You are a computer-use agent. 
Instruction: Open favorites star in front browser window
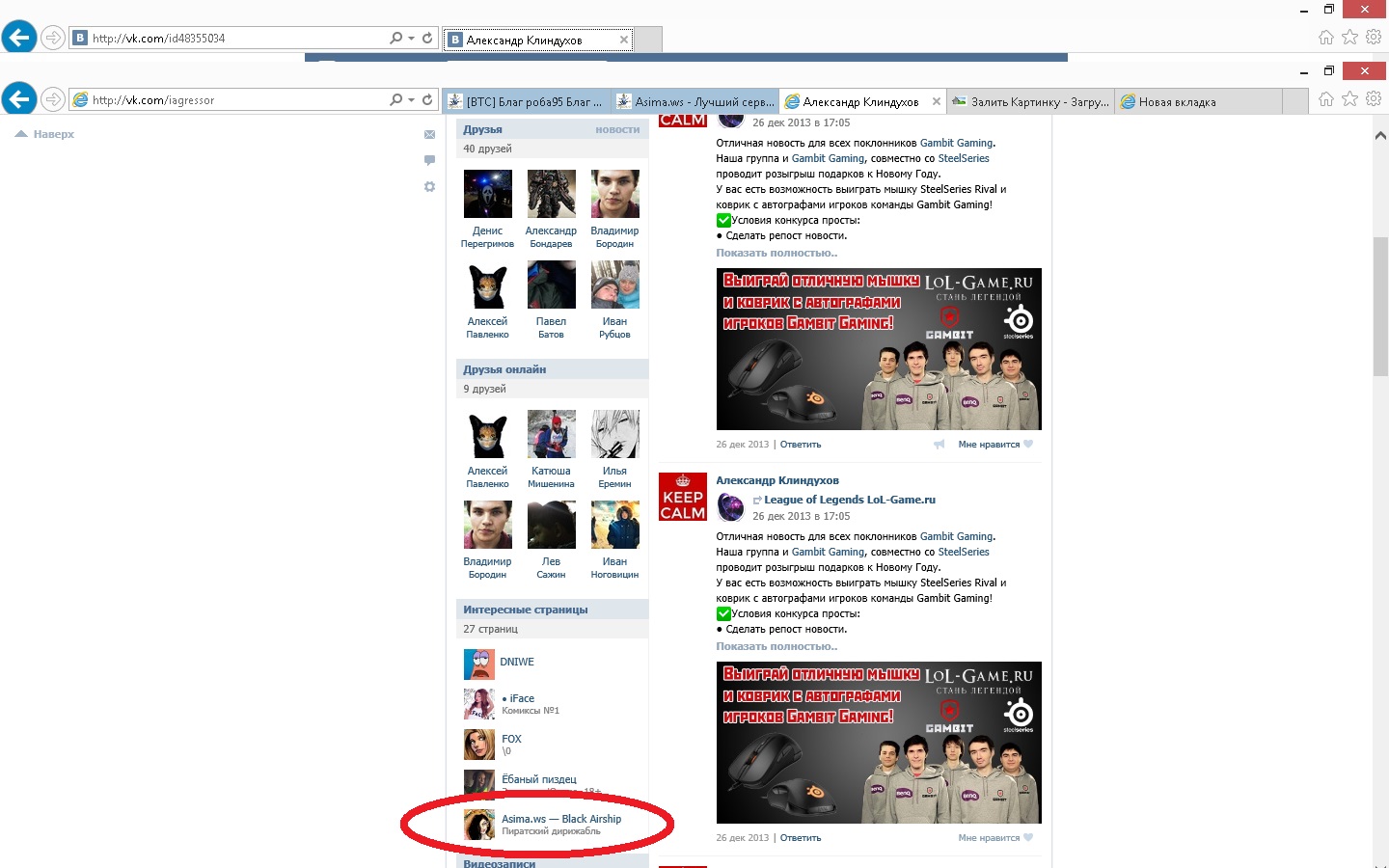[1350, 99]
